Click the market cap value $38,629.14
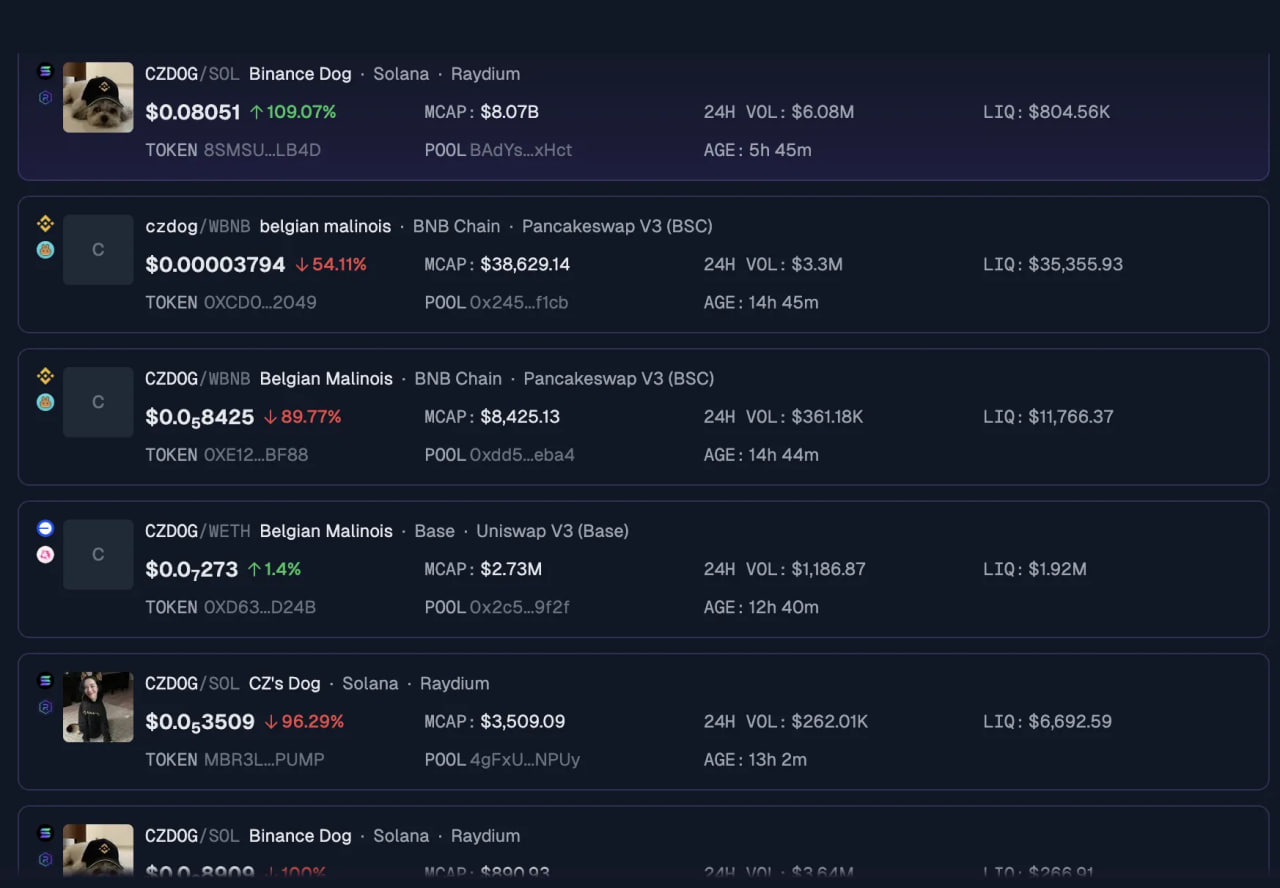 (x=525, y=265)
